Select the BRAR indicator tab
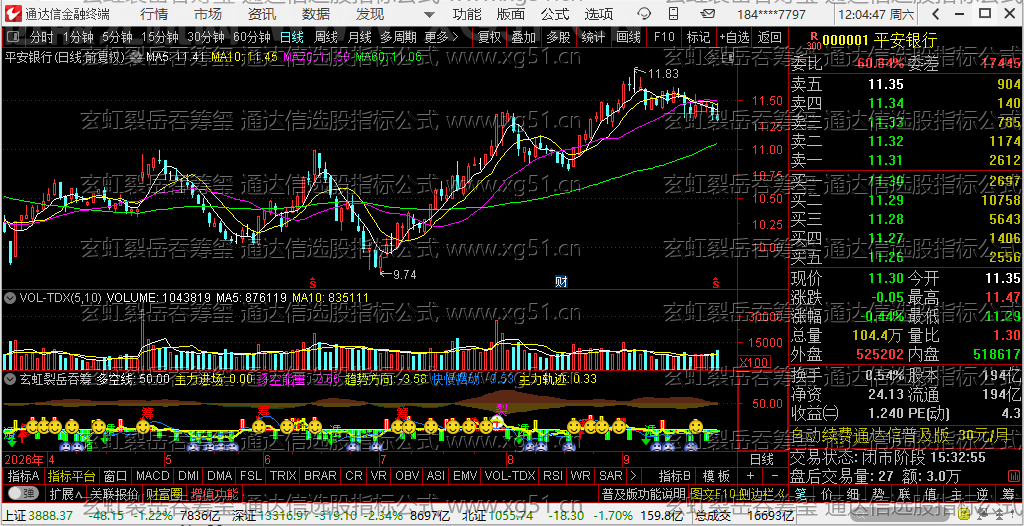The width and height of the screenshot is (1024, 526). click(320, 476)
